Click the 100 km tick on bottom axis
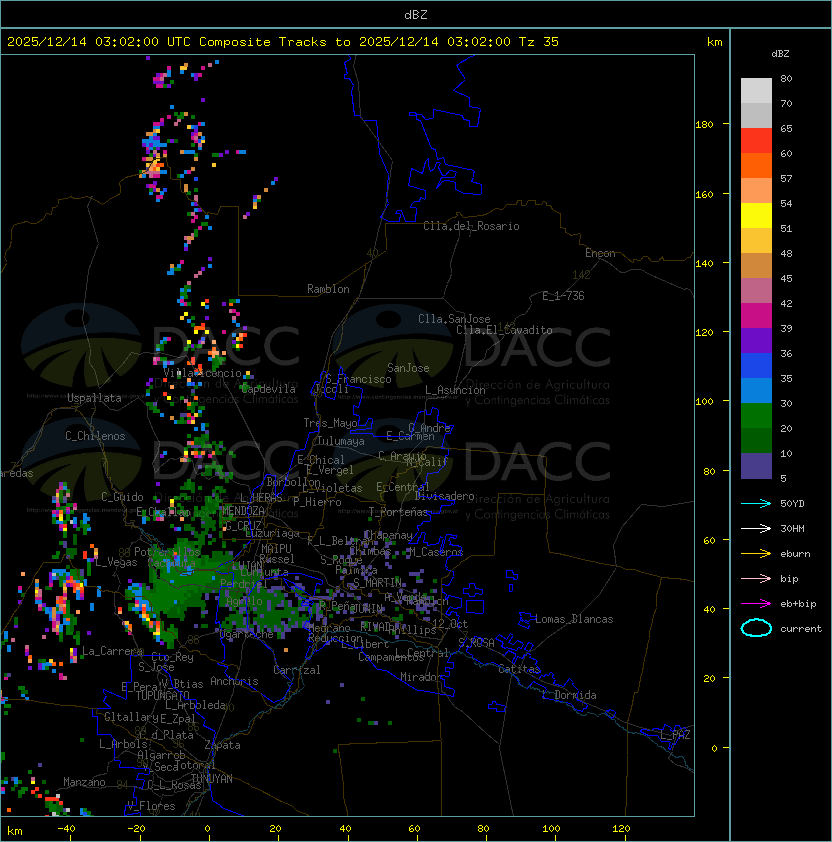 click(551, 829)
